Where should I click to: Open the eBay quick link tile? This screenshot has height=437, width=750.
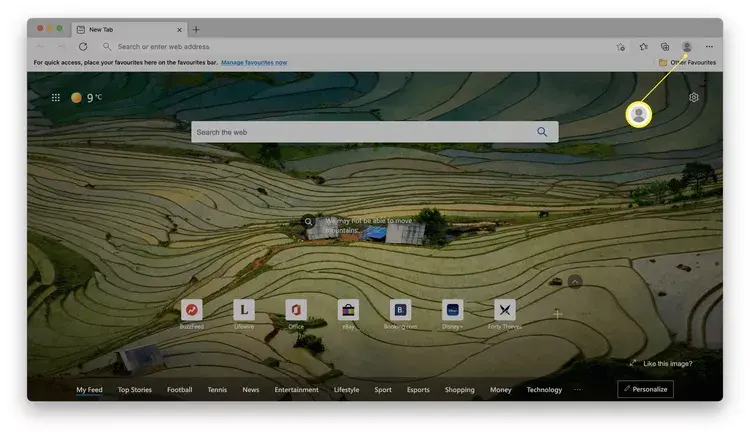point(348,310)
